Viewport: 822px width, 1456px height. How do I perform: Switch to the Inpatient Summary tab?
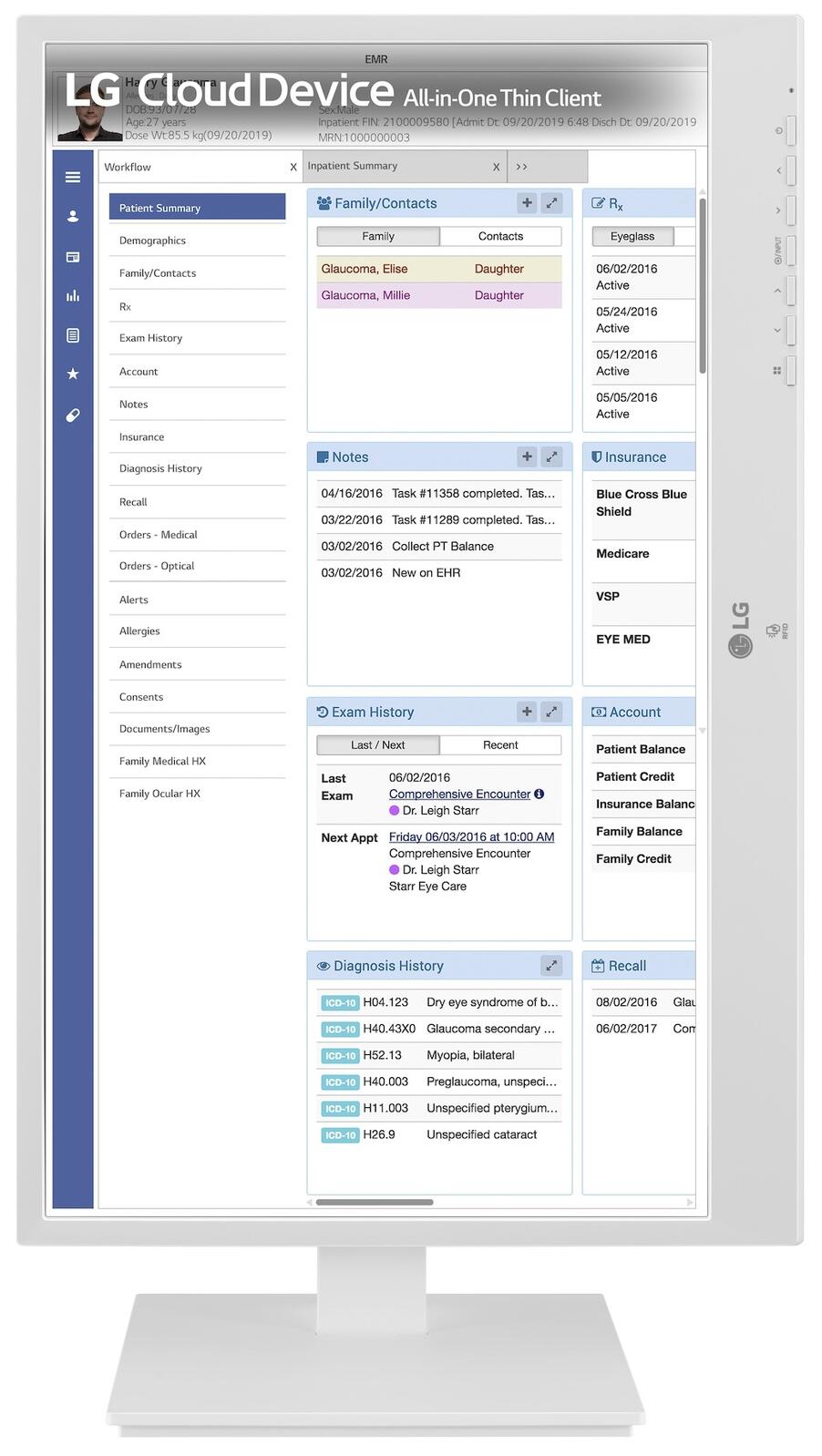397,166
